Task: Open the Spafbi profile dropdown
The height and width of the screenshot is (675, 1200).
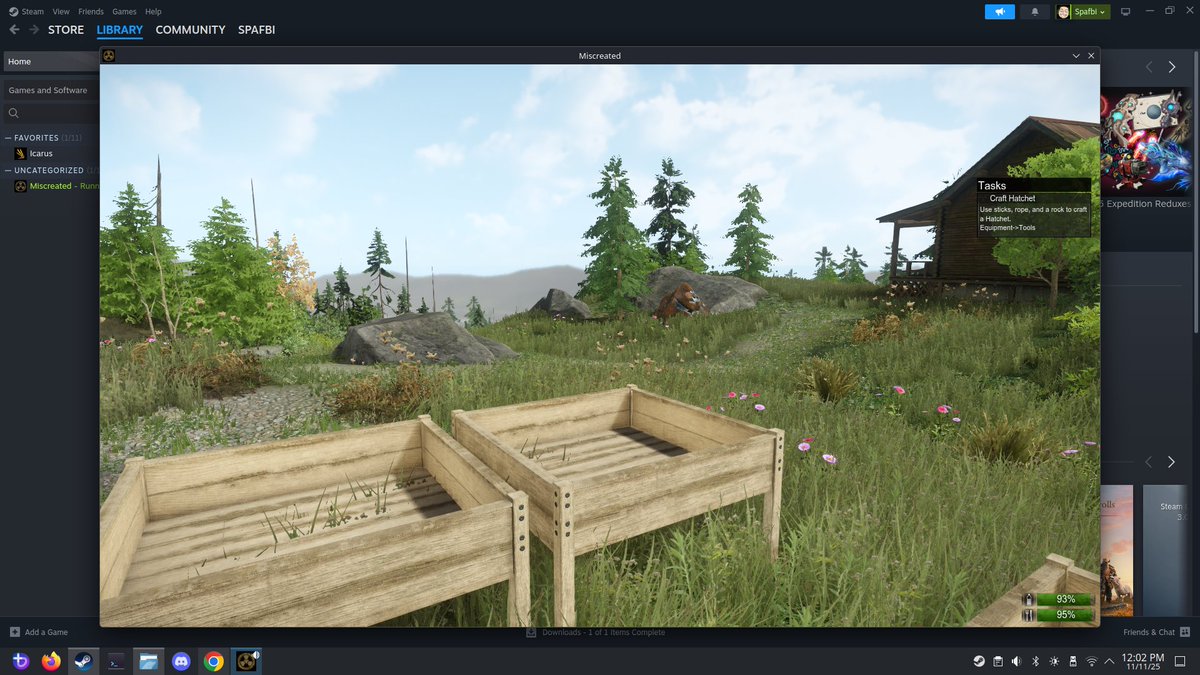Action: tap(1083, 11)
